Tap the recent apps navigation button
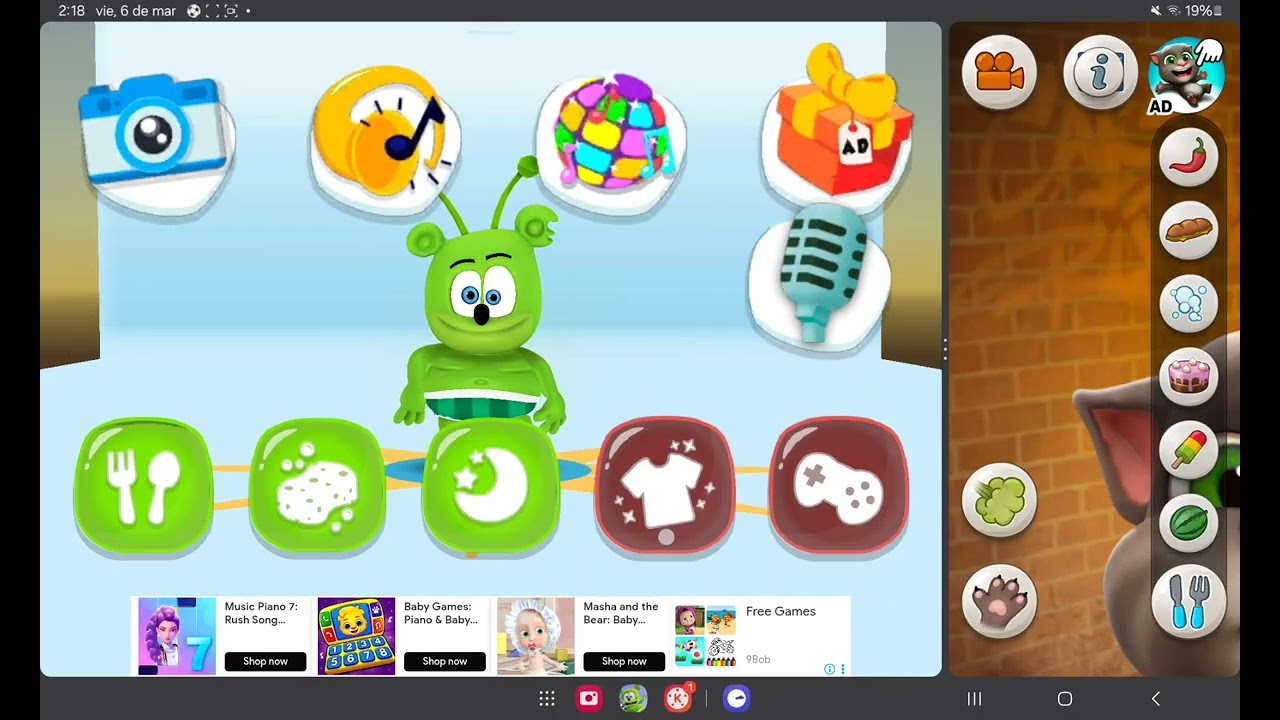The height and width of the screenshot is (720, 1280). (x=974, y=699)
